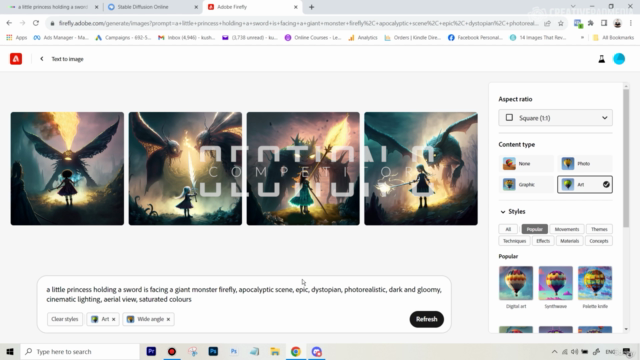Click the Refresh button
640x360 pixels.
427,319
